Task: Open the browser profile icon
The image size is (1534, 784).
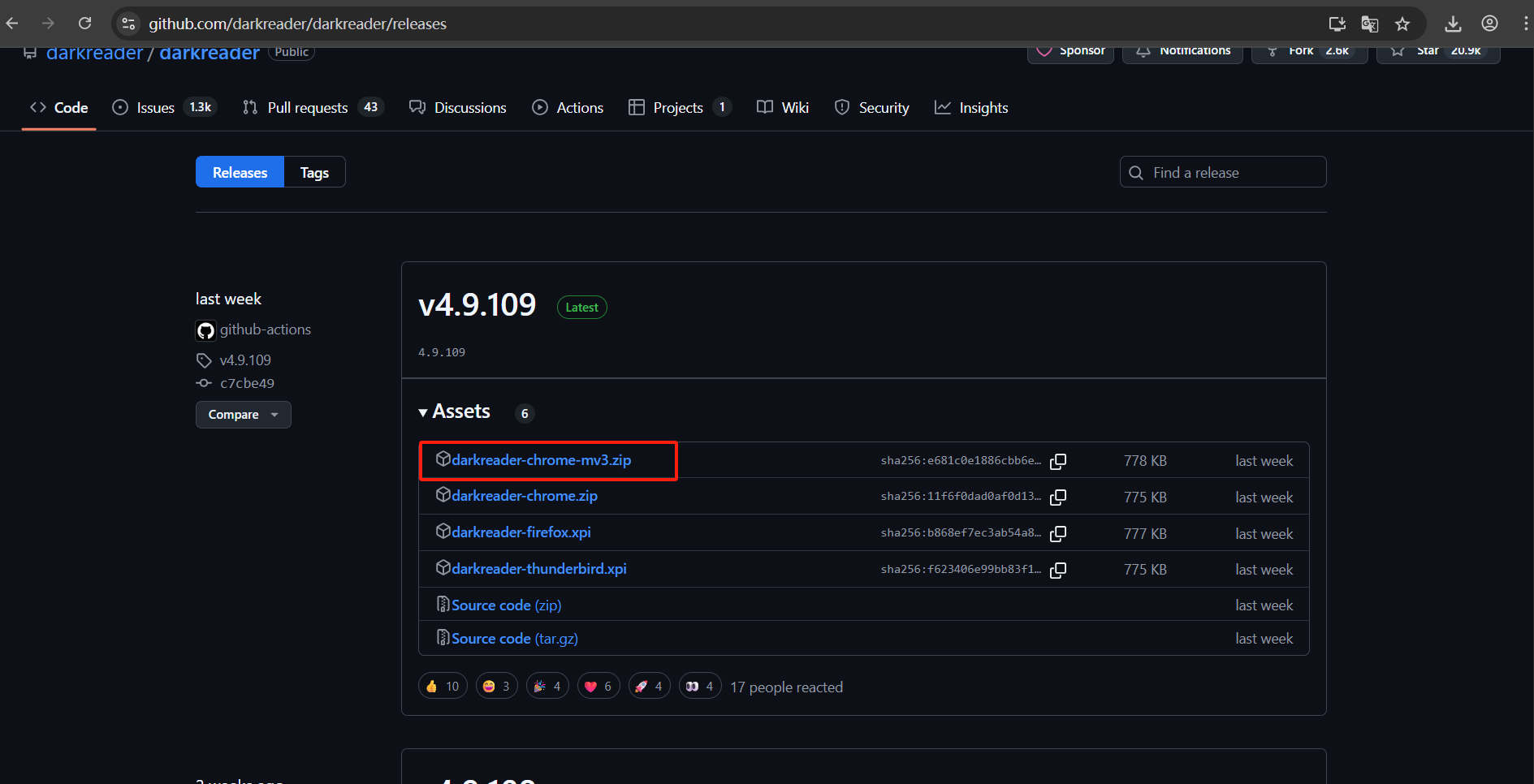Action: coord(1489,24)
